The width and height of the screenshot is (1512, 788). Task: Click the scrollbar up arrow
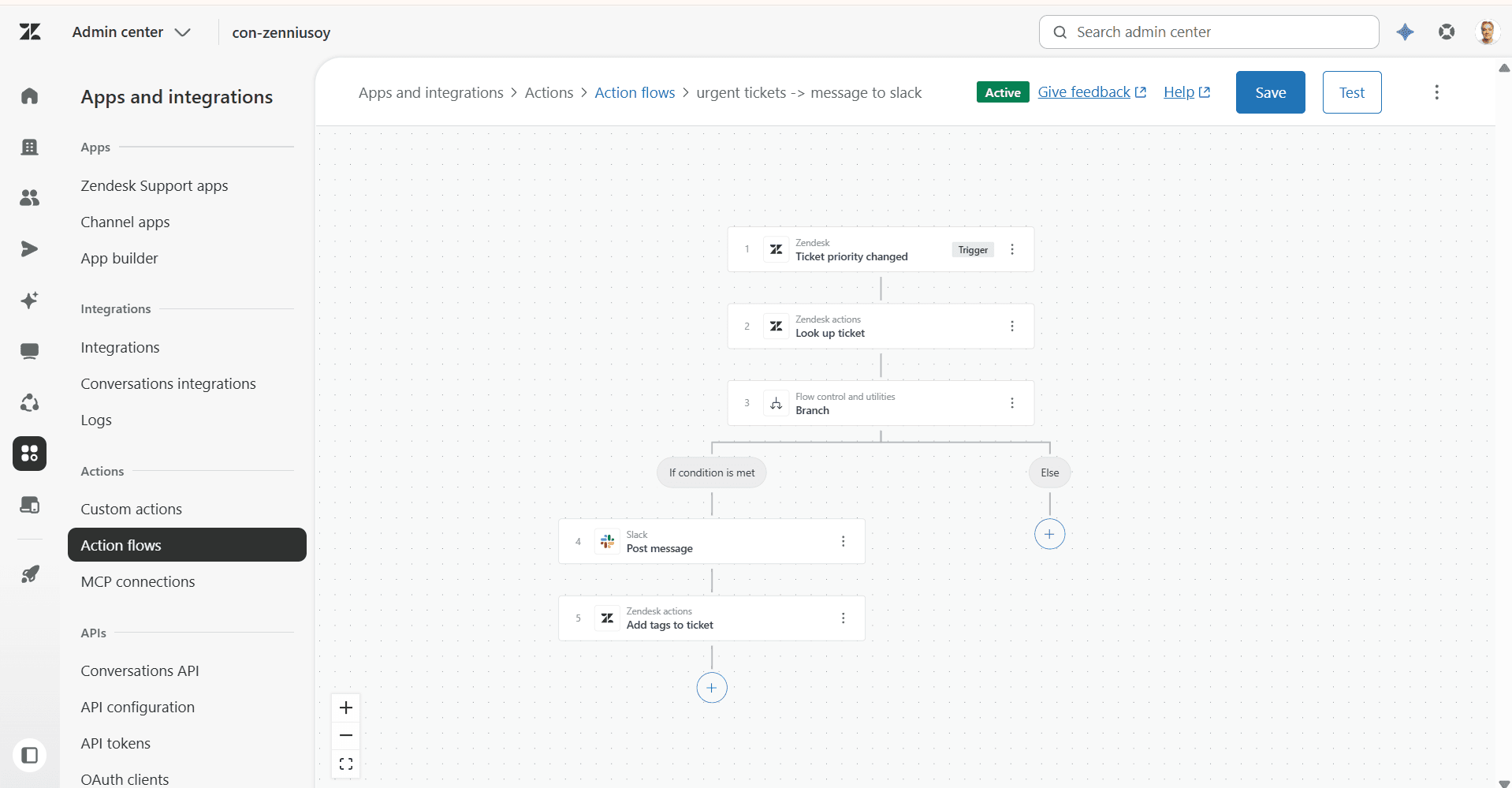(x=1504, y=69)
